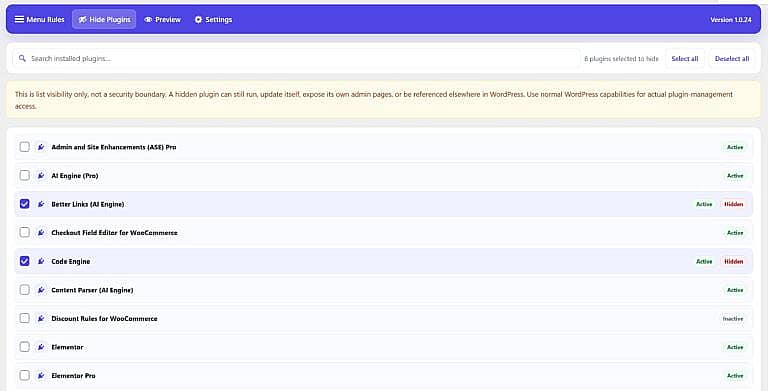768x391 pixels.
Task: Check Checkout Field Editor for WooCommerce
Action: [x=24, y=232]
